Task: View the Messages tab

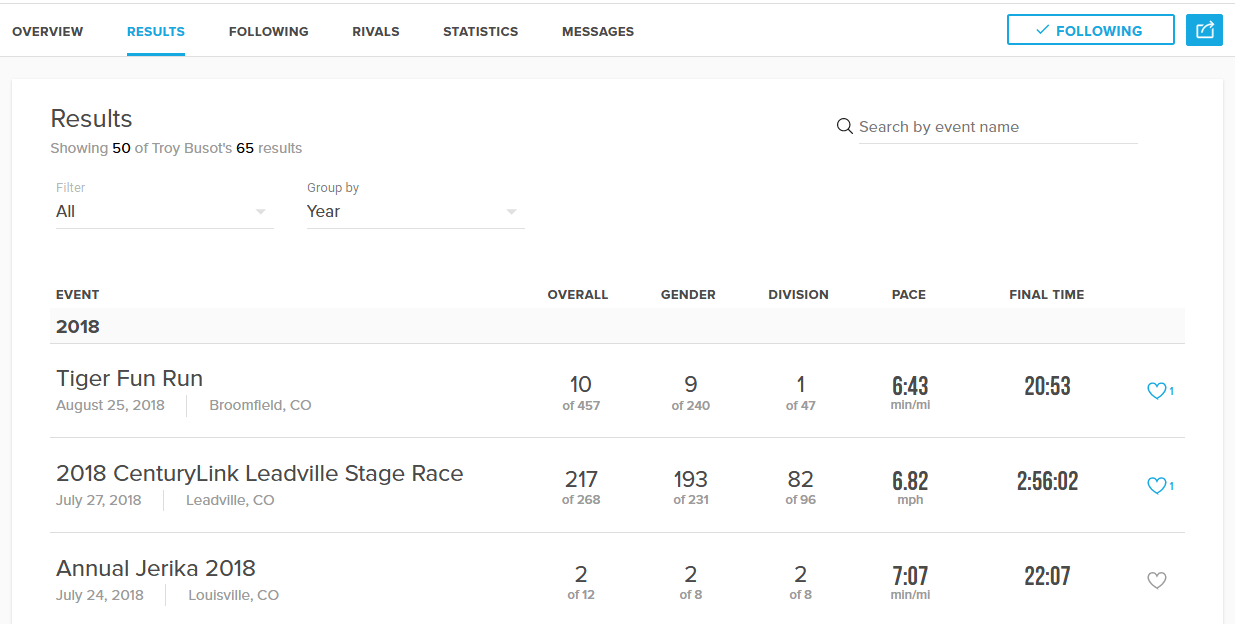Action: 598,32
